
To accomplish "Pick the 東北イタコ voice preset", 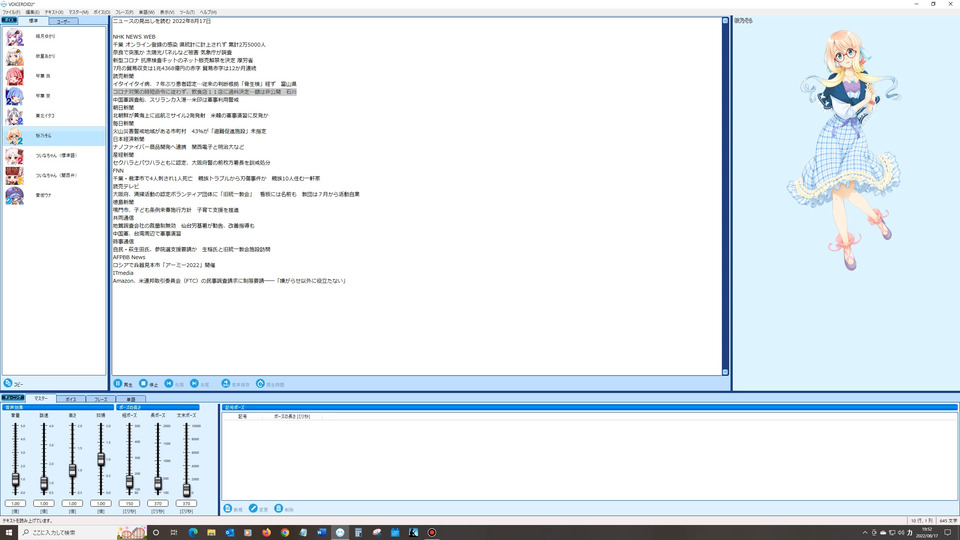I will [54, 116].
